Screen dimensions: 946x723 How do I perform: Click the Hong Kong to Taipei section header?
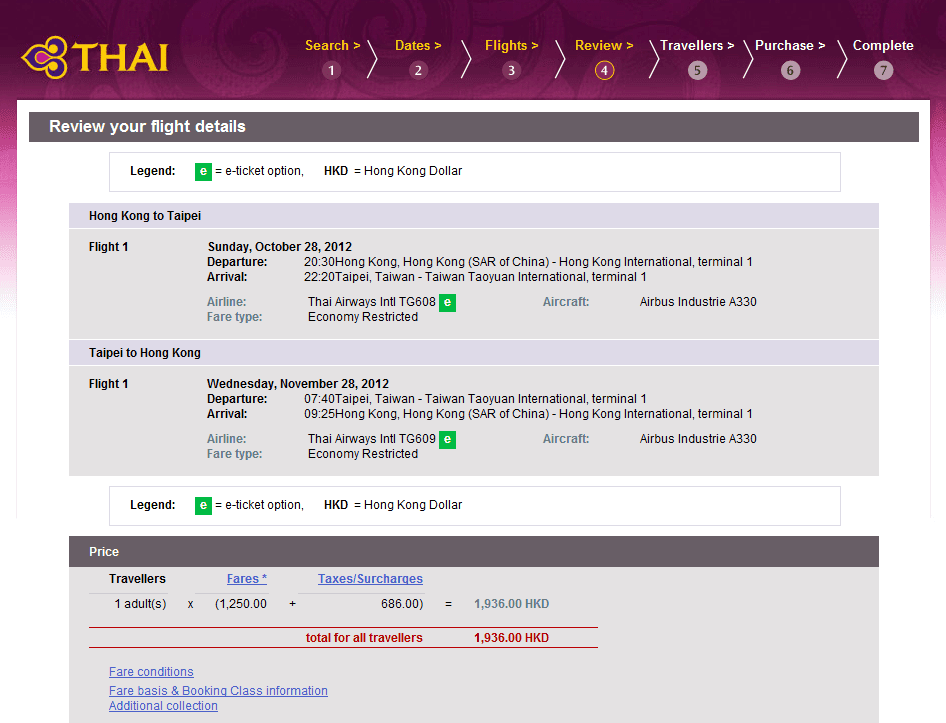145,216
